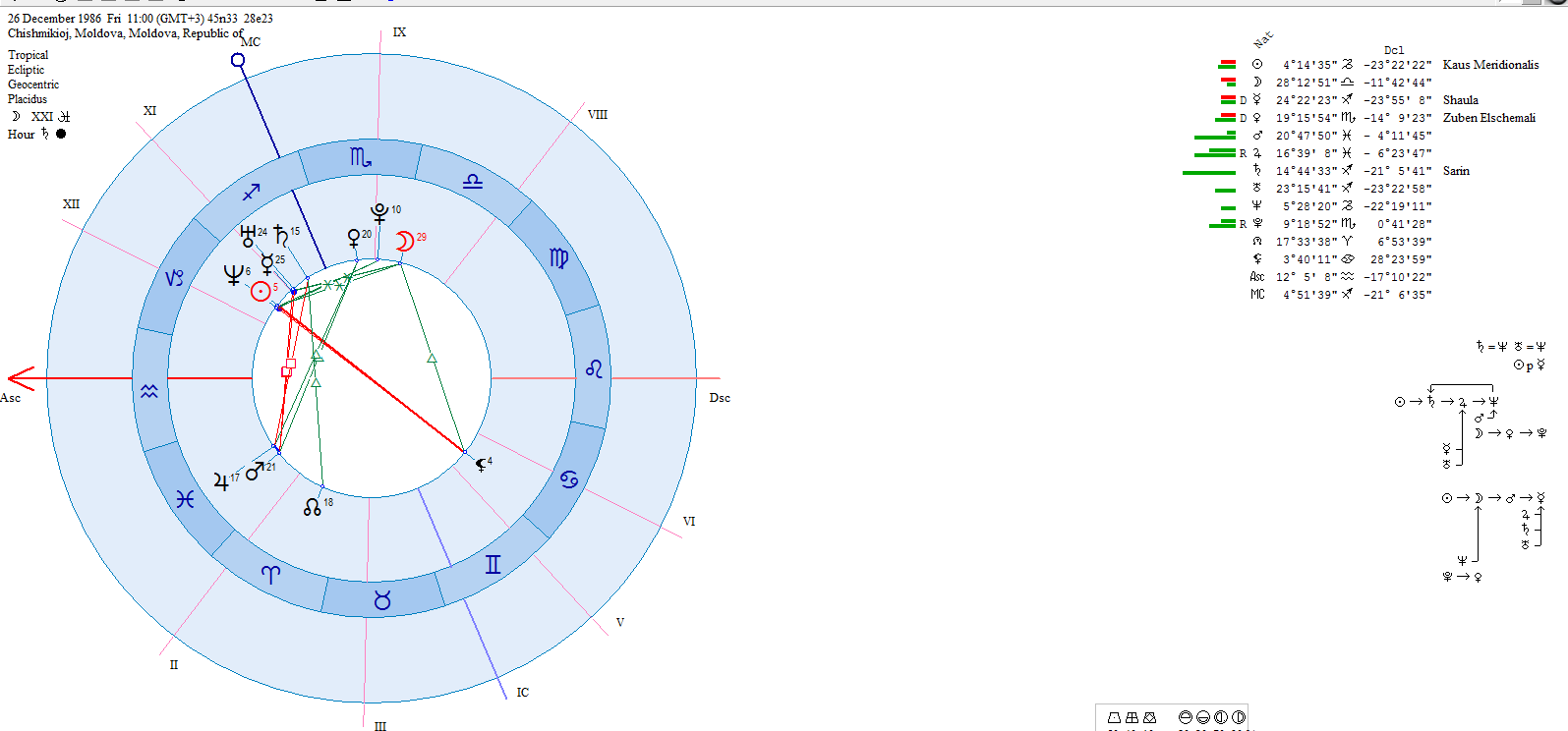
Task: Select Uranus glyph at 24 degrees in the wheel
Action: click(x=248, y=236)
